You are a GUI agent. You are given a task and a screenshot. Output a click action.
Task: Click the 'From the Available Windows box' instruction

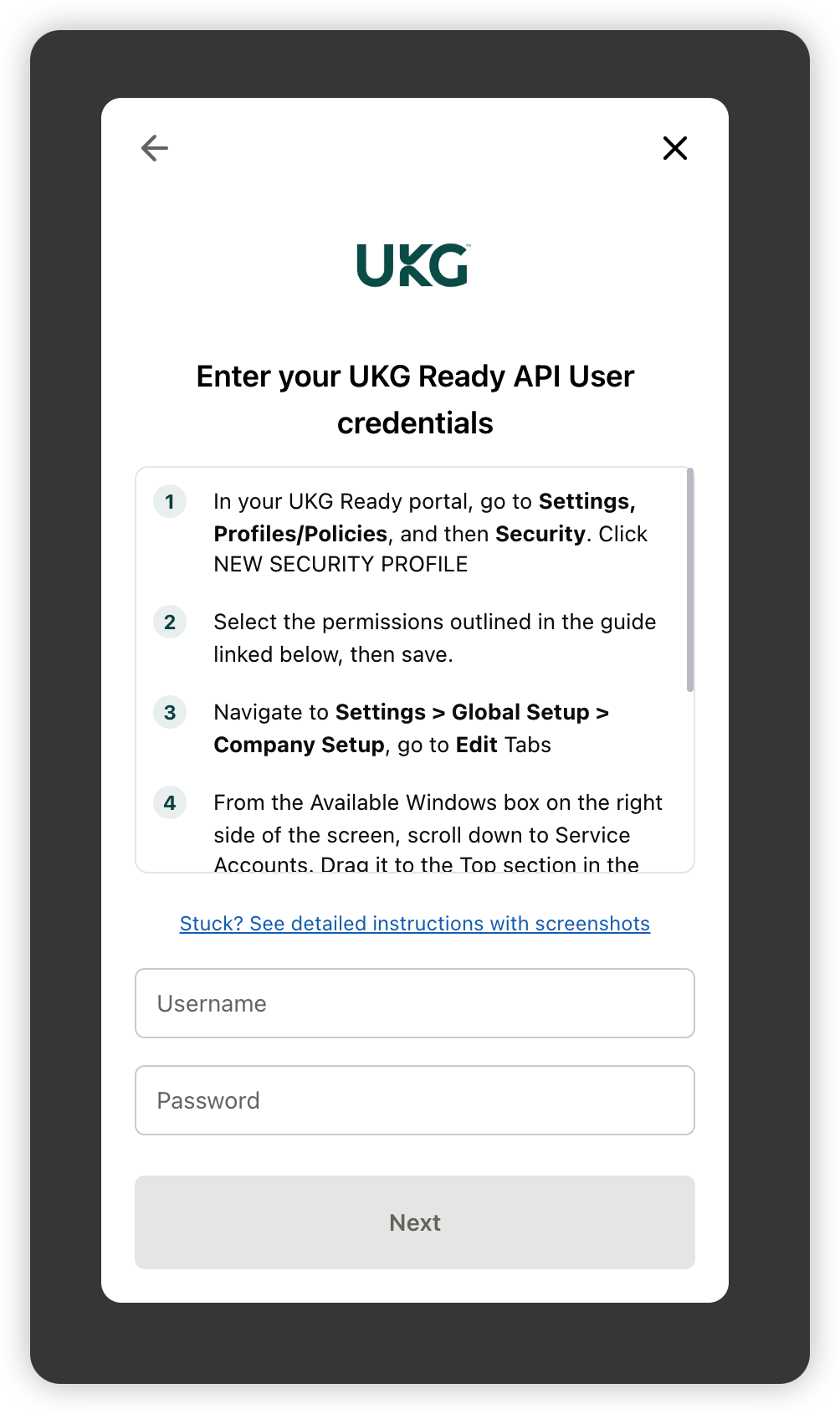[438, 803]
